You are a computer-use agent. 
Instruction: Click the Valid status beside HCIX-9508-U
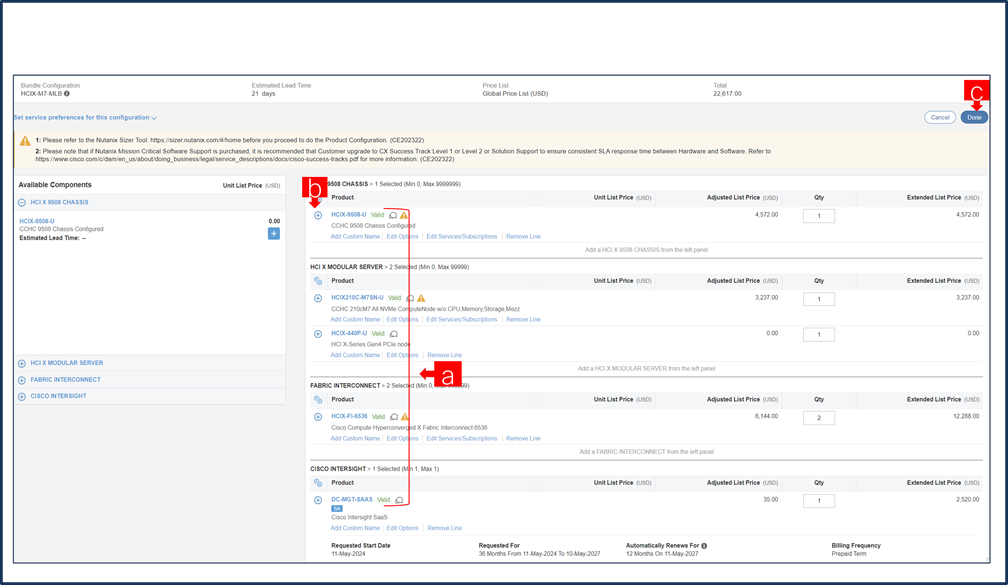(x=377, y=215)
